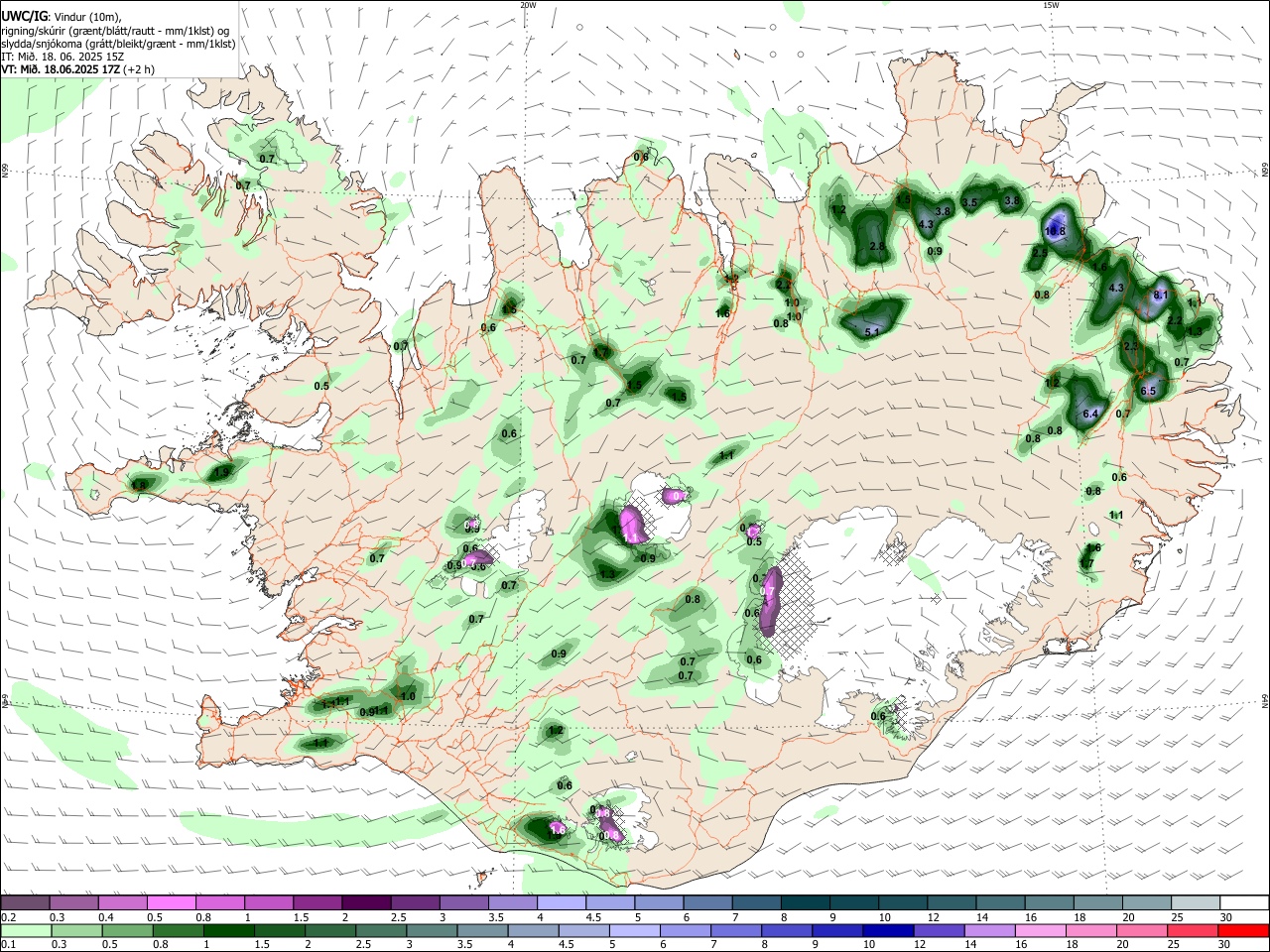This screenshot has height=952, width=1270.
Task: Click the pale green 0.1 swatch in lower legend row
Action: pos(25,930)
